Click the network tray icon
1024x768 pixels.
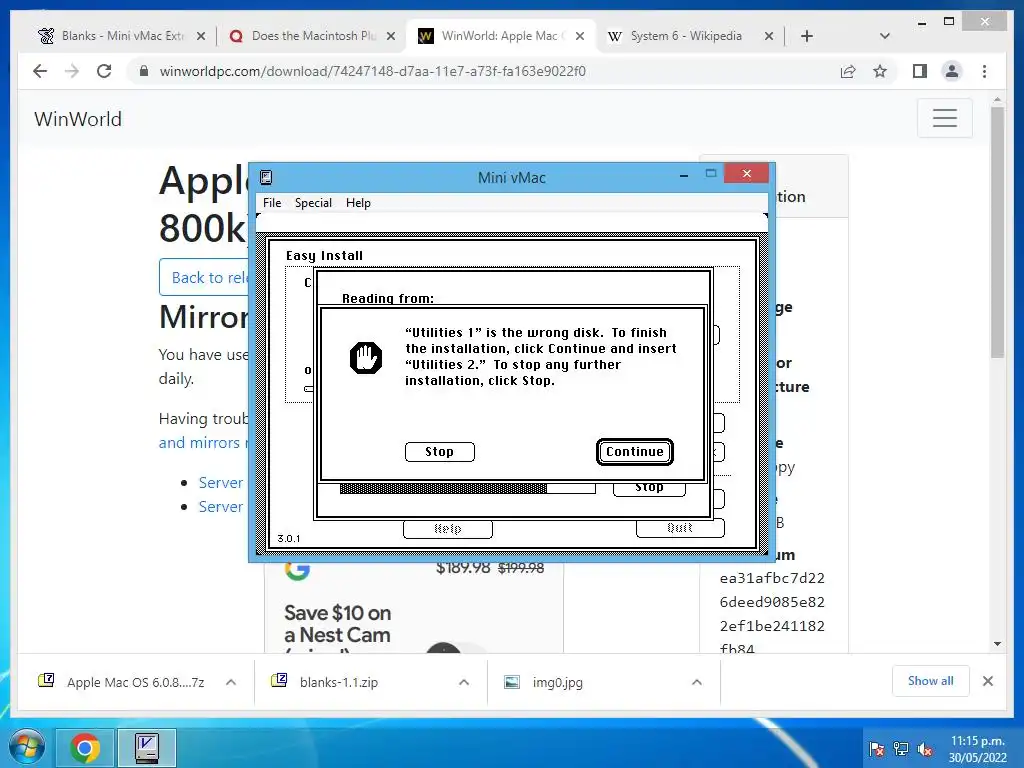click(x=901, y=749)
